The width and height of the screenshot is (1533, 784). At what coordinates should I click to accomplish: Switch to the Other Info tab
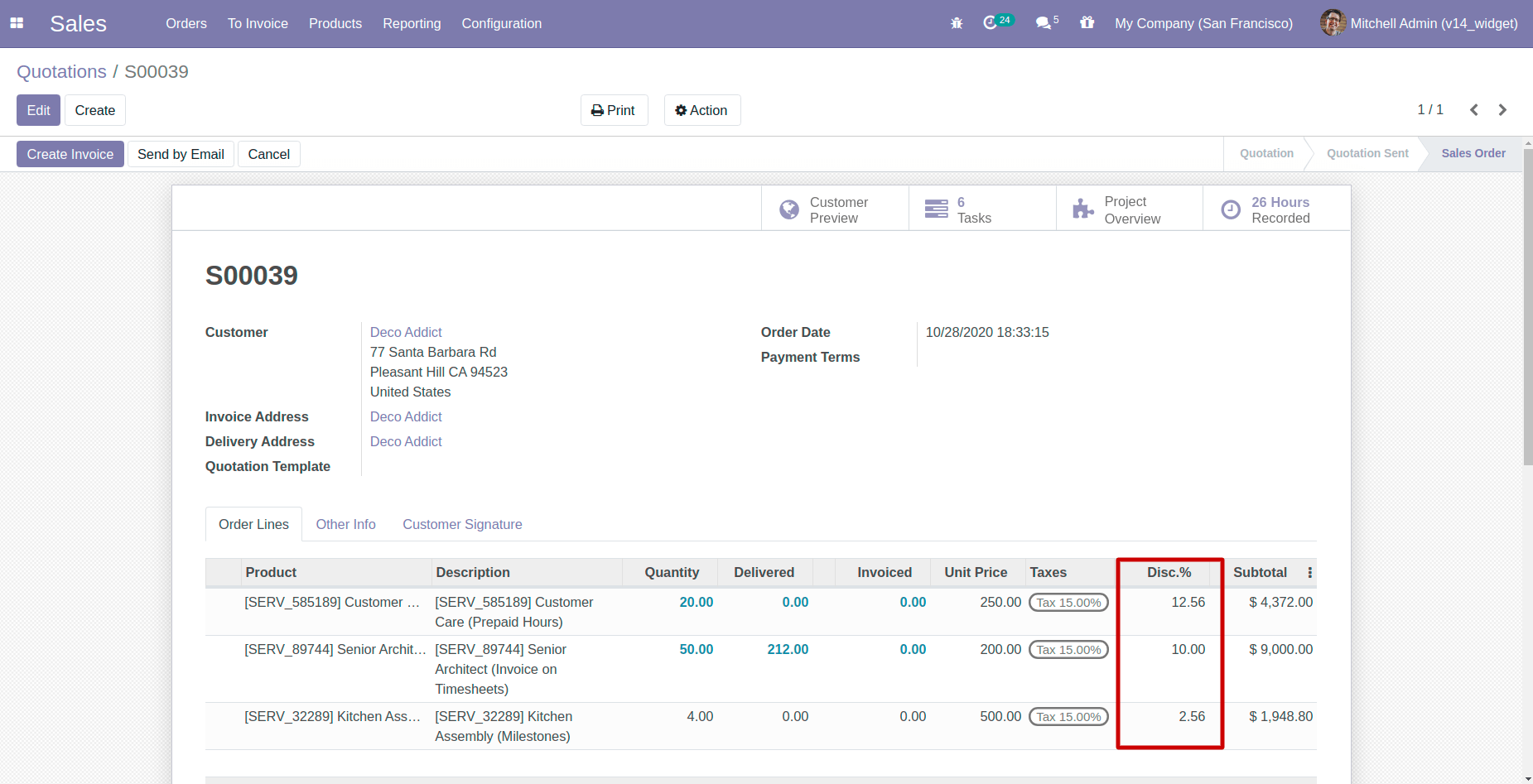click(345, 524)
